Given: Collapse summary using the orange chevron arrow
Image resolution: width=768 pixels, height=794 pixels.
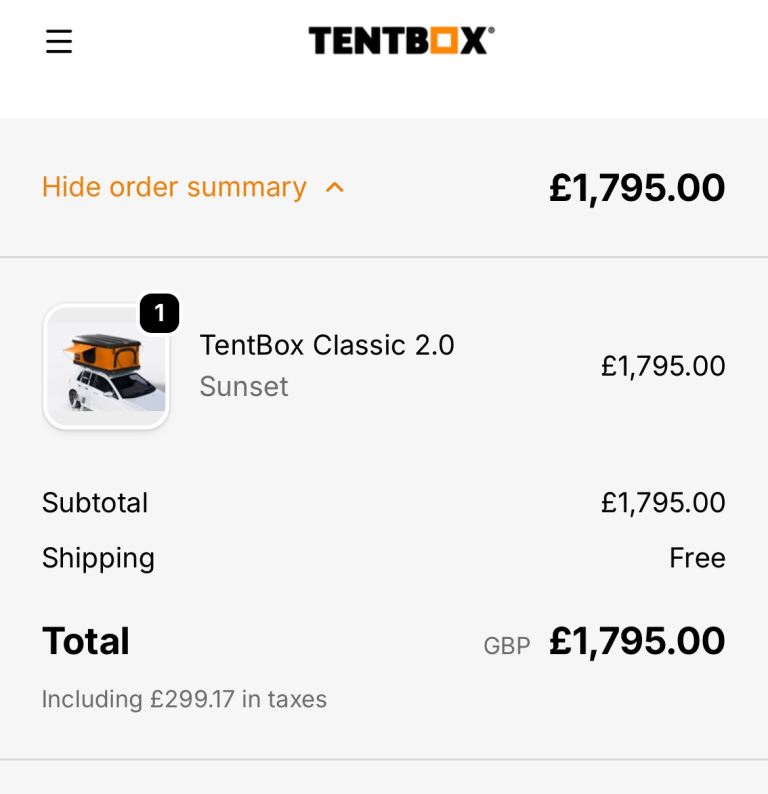Looking at the screenshot, I should coord(335,187).
